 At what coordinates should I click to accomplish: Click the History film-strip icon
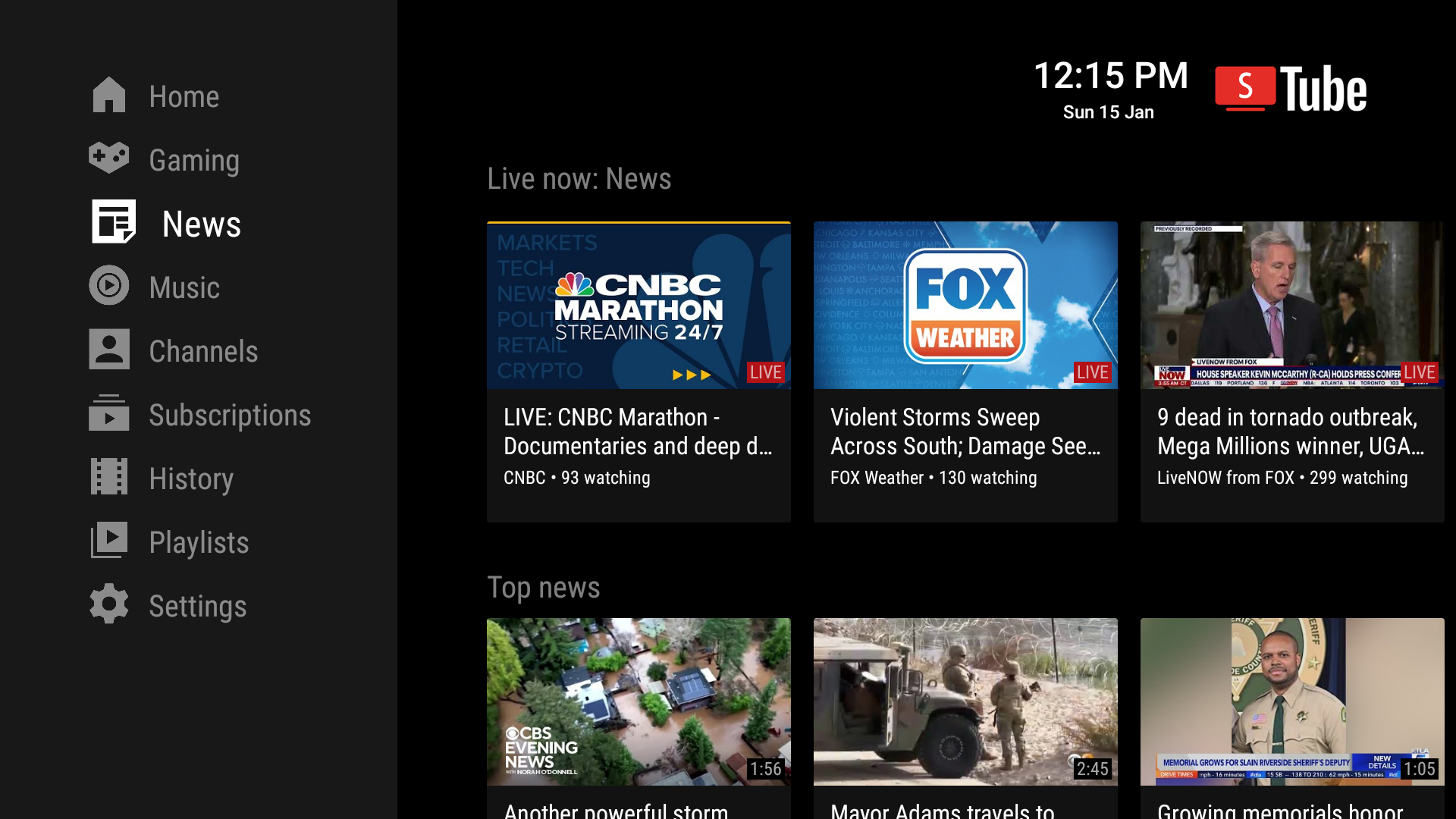[x=108, y=476]
